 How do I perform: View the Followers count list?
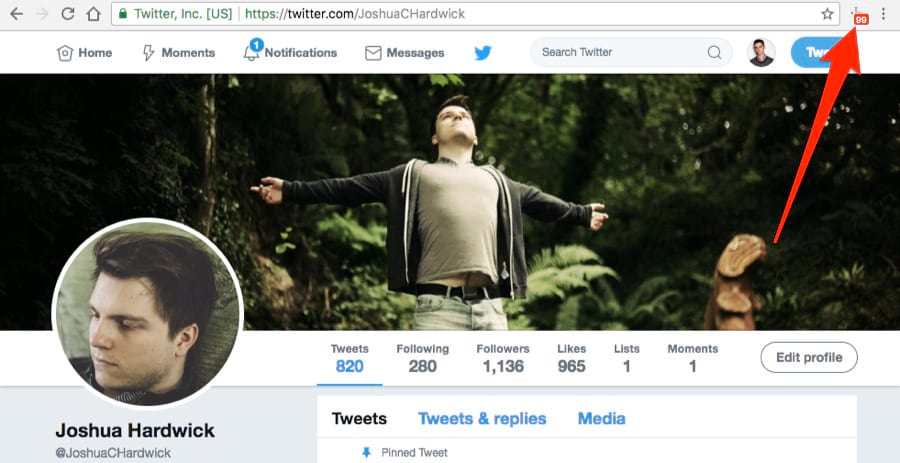[x=503, y=358]
